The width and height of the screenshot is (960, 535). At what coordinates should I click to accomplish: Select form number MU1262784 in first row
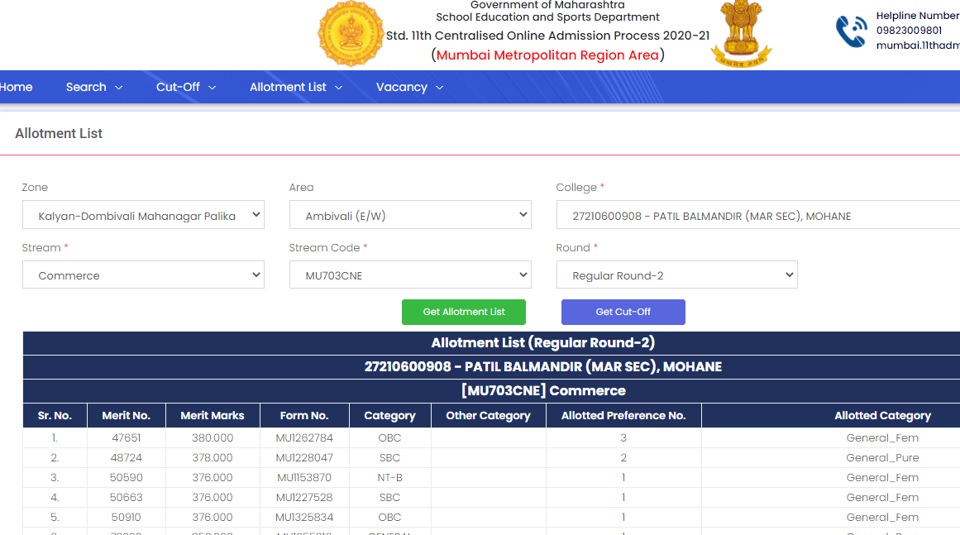tap(304, 438)
